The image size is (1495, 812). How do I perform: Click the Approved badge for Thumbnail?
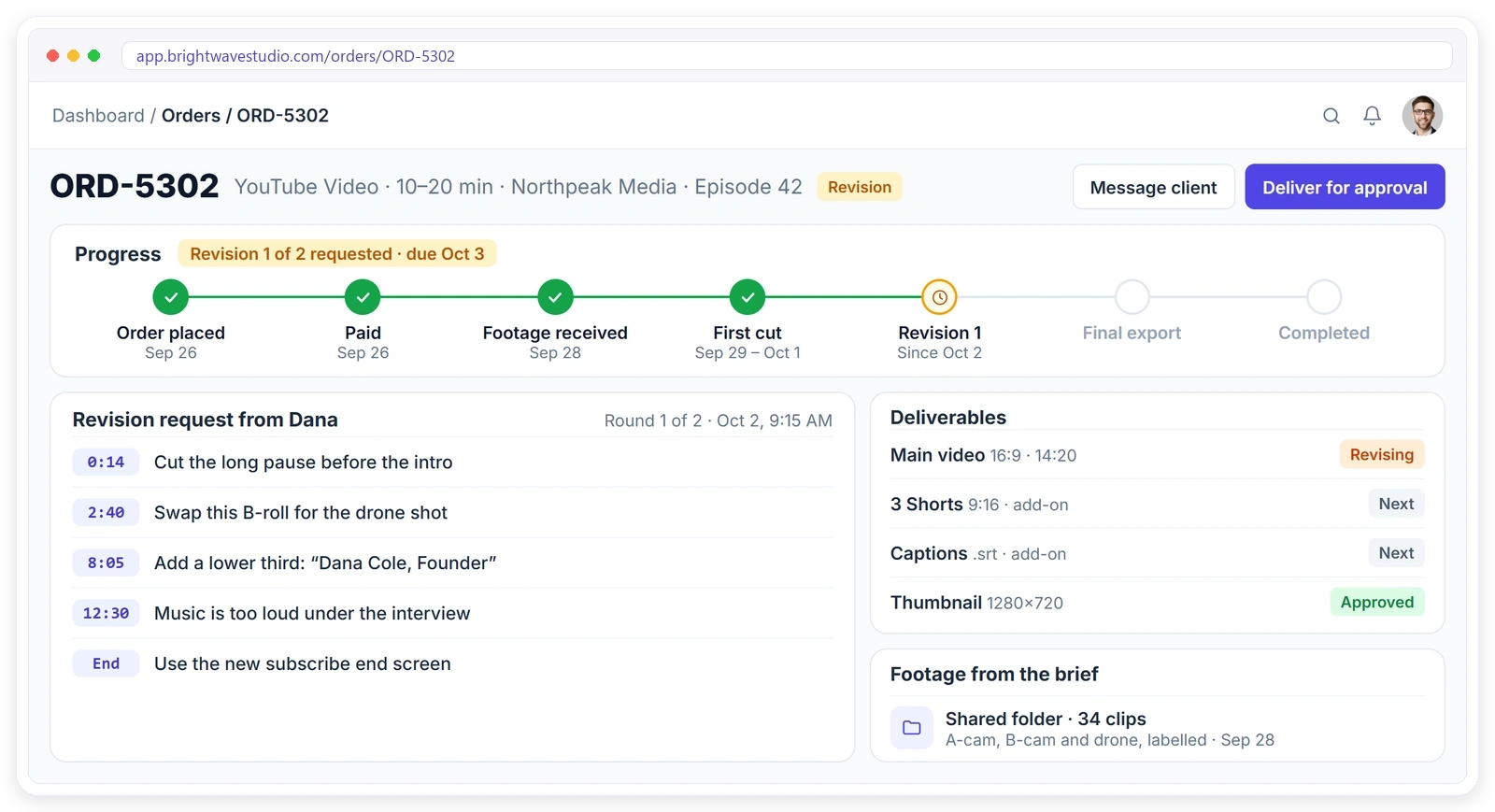1376,602
